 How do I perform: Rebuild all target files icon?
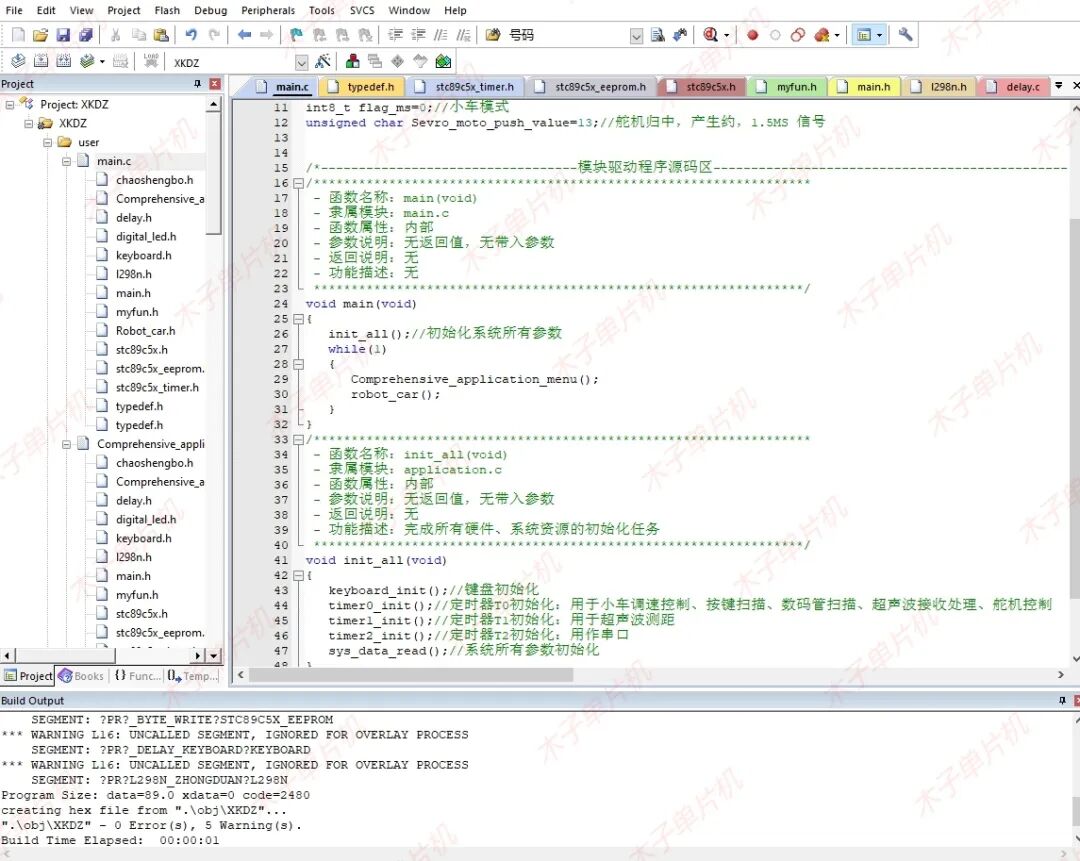(63, 61)
